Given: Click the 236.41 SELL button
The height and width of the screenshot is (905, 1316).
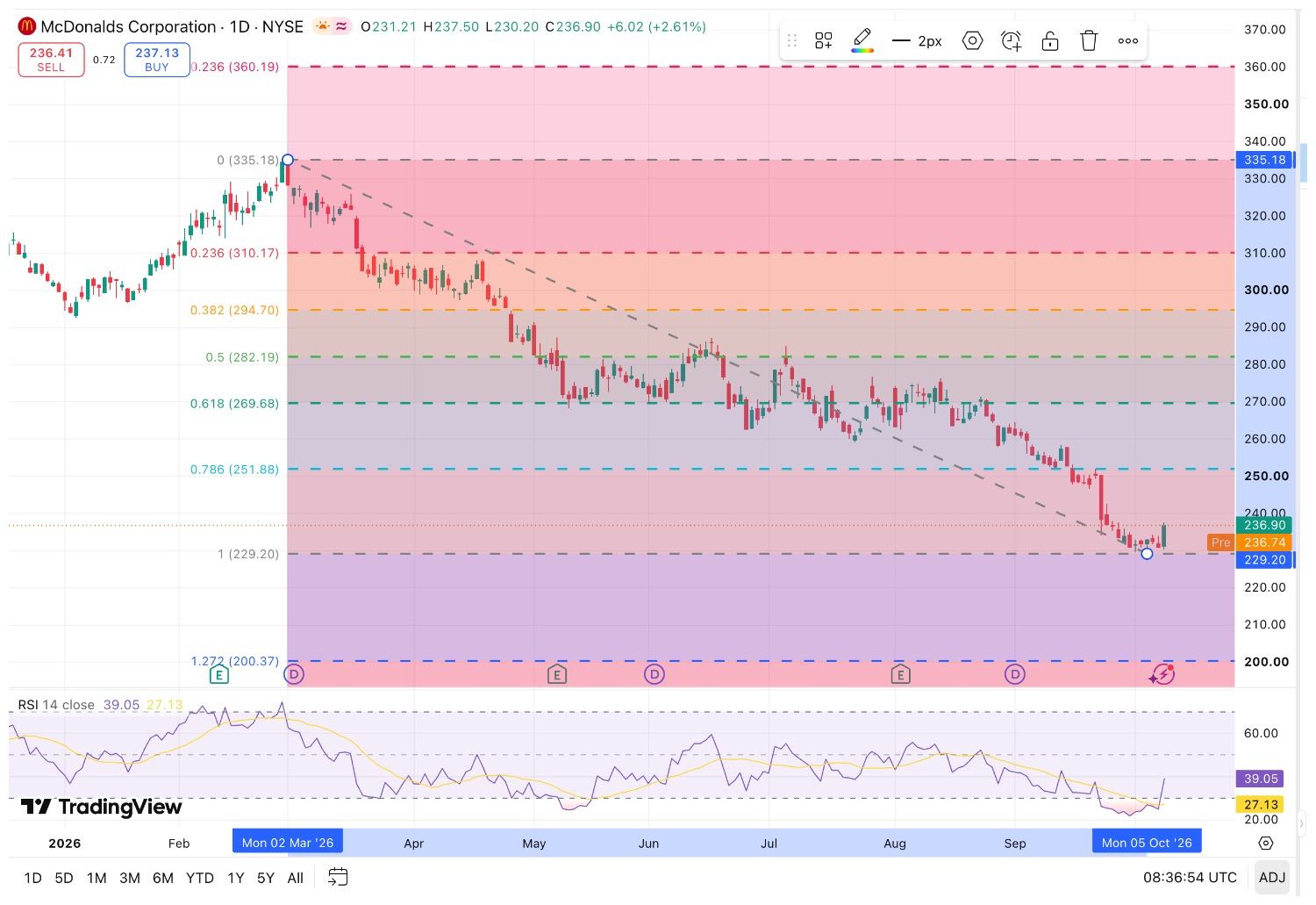Looking at the screenshot, I should 51,60.
